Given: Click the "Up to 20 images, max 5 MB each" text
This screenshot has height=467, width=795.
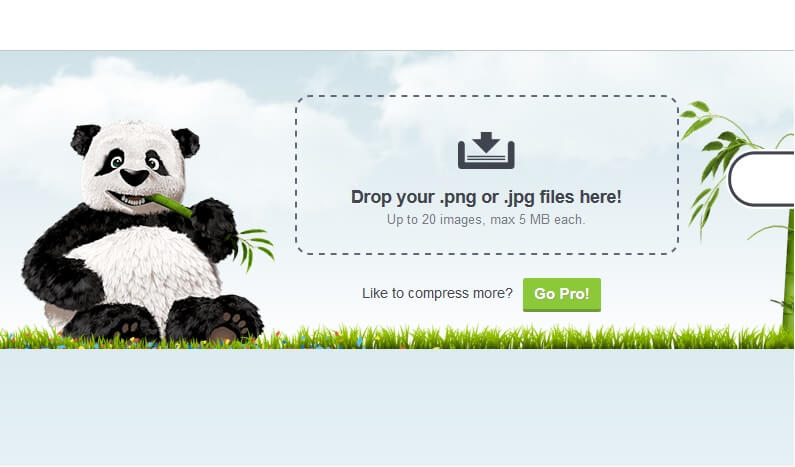Looking at the screenshot, I should pyautogui.click(x=486, y=220).
